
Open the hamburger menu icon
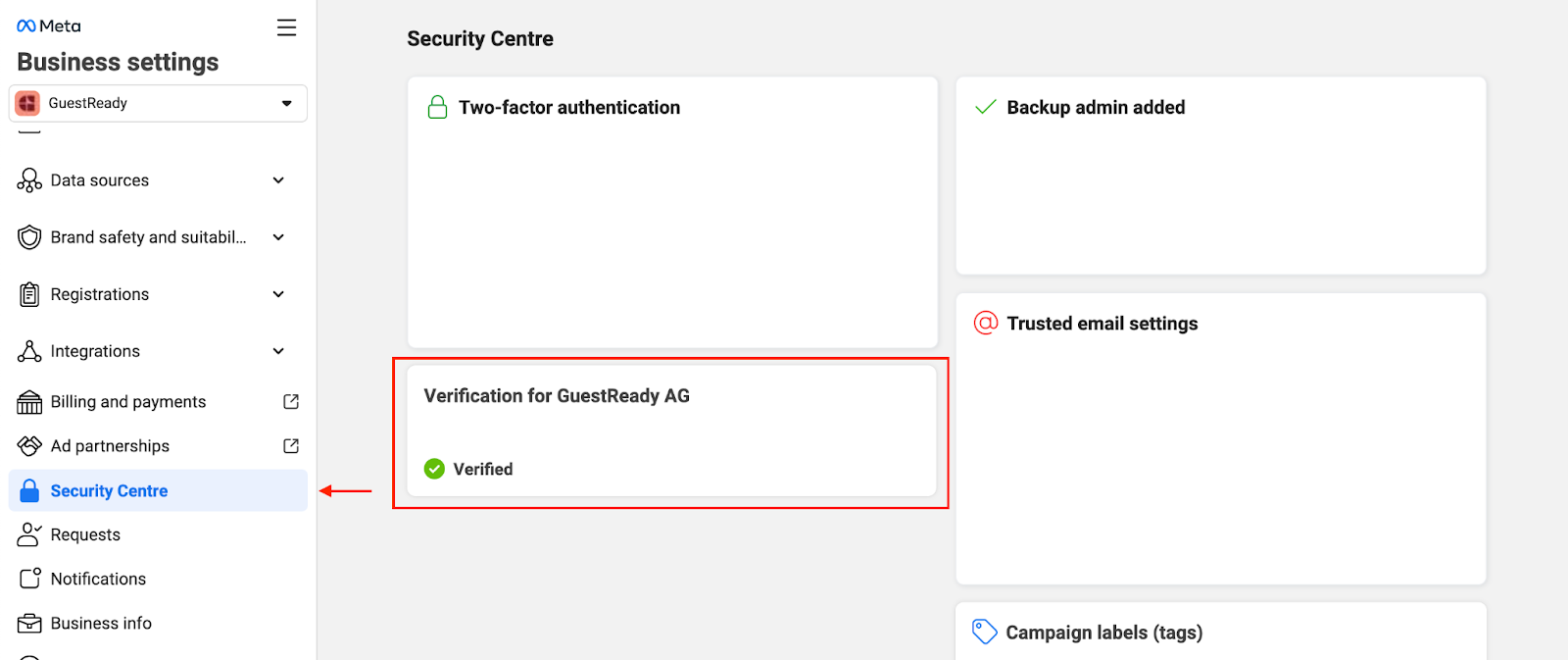pos(286,27)
